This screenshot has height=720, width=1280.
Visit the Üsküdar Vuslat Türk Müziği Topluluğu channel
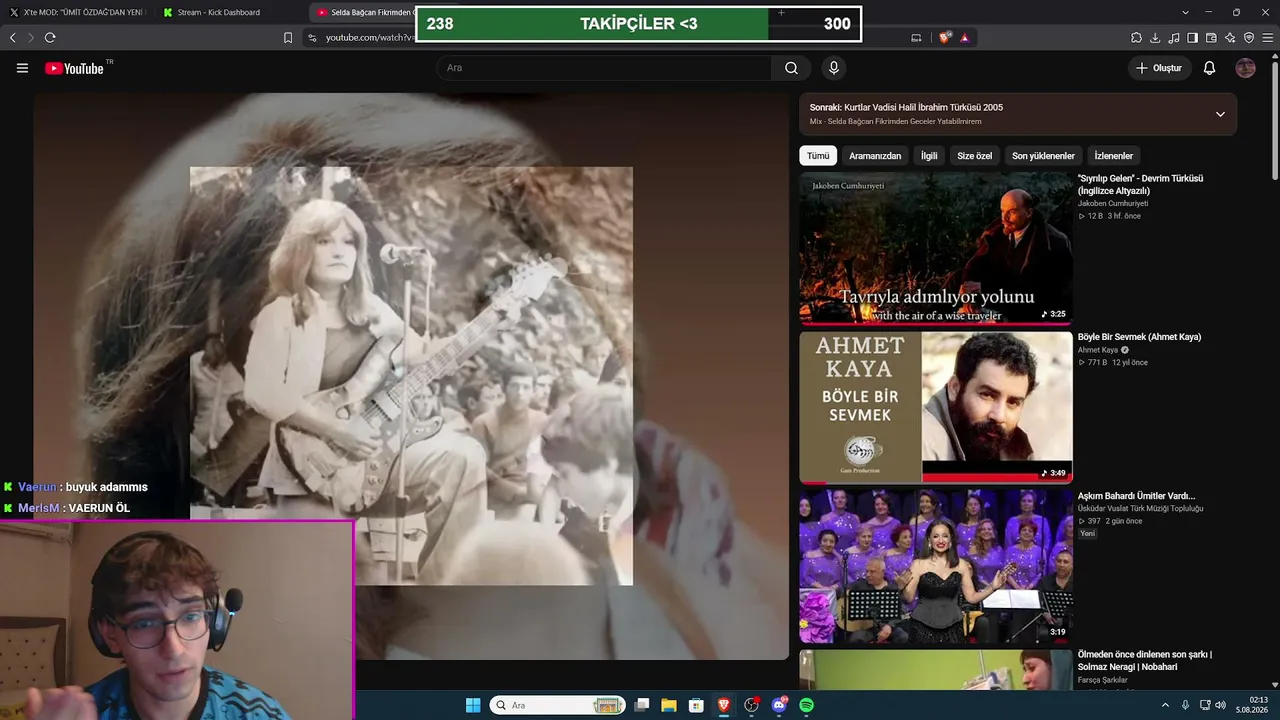click(1140, 509)
